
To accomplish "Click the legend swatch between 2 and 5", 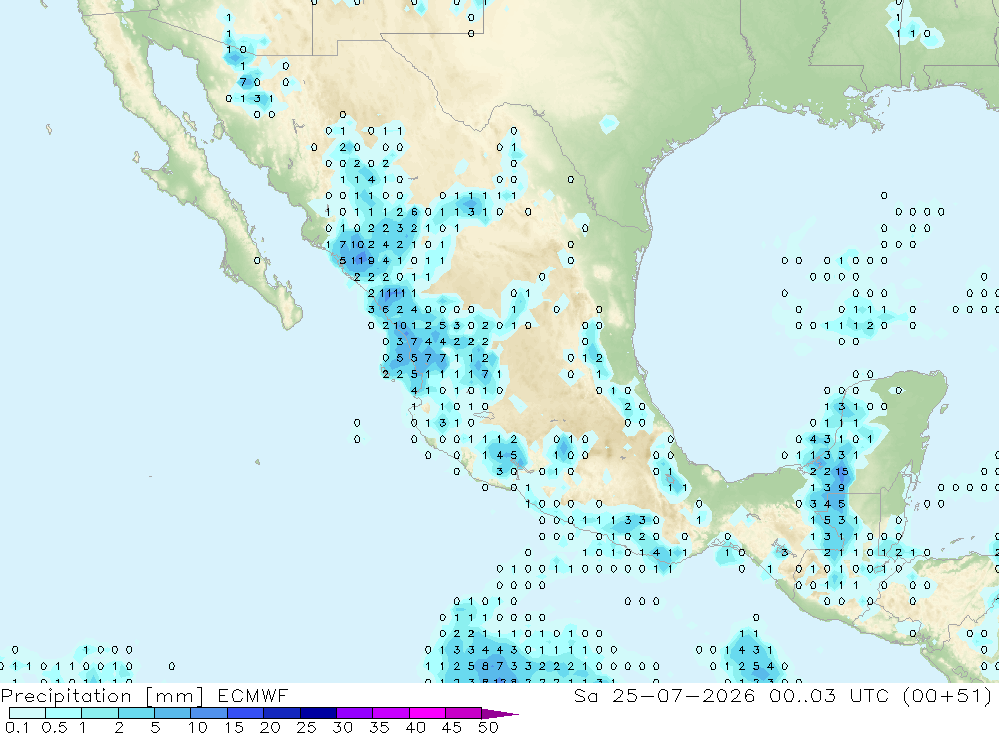I will 136,713.
